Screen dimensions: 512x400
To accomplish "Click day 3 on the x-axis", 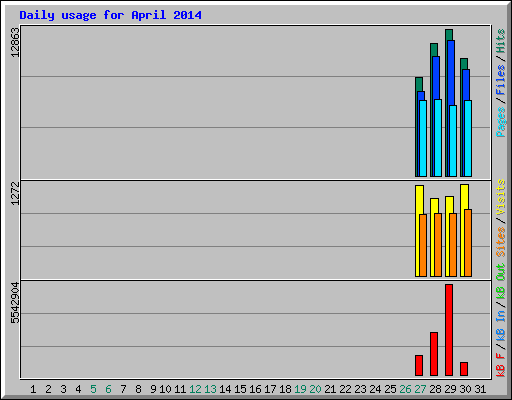I will point(63,389).
